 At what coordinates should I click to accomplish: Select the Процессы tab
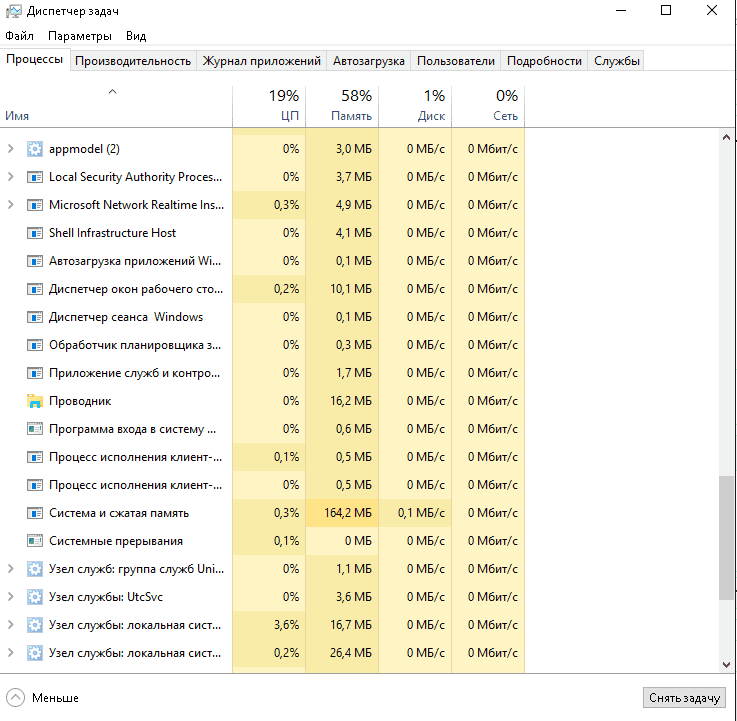coord(34,60)
